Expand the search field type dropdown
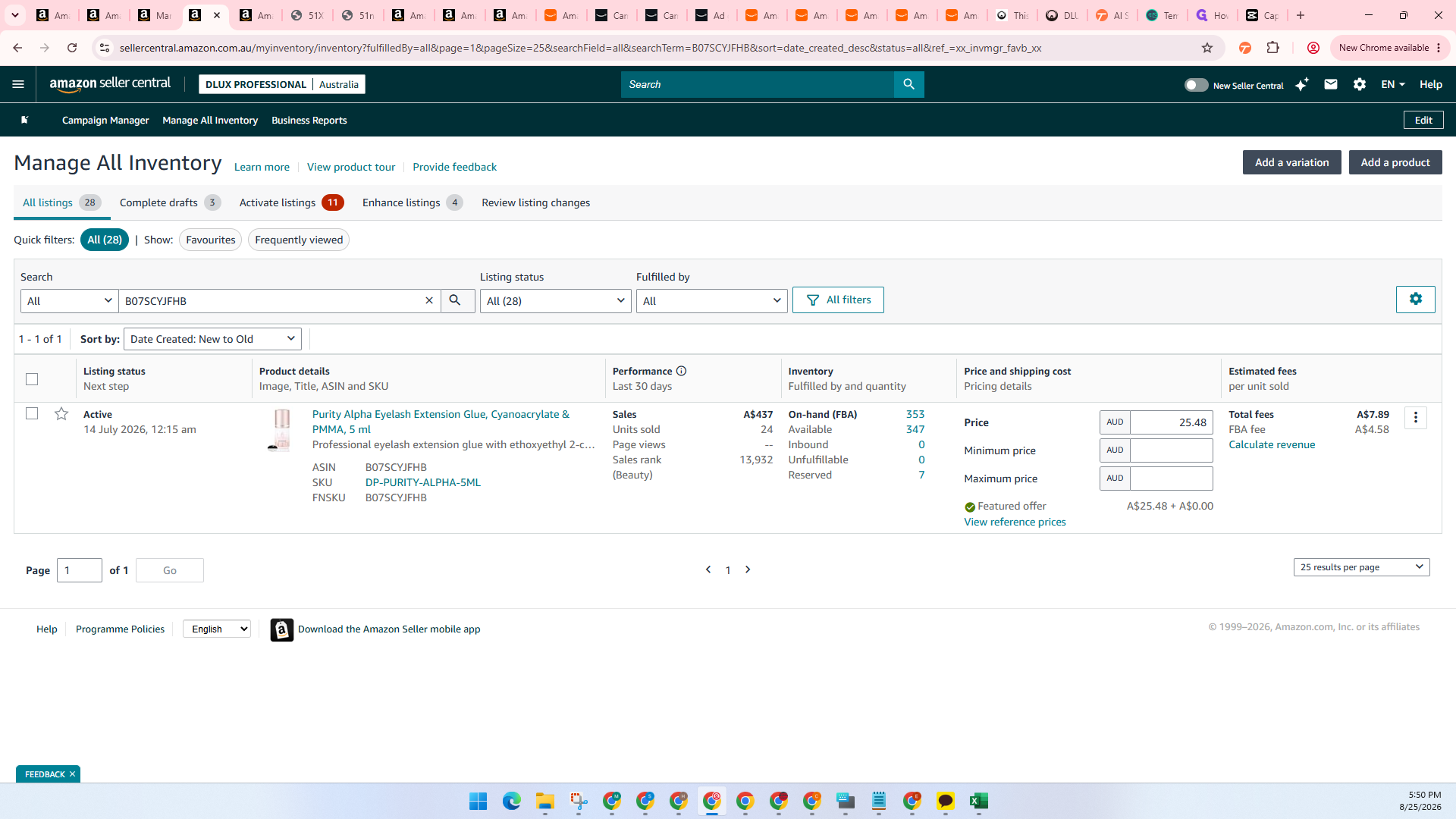 click(69, 301)
